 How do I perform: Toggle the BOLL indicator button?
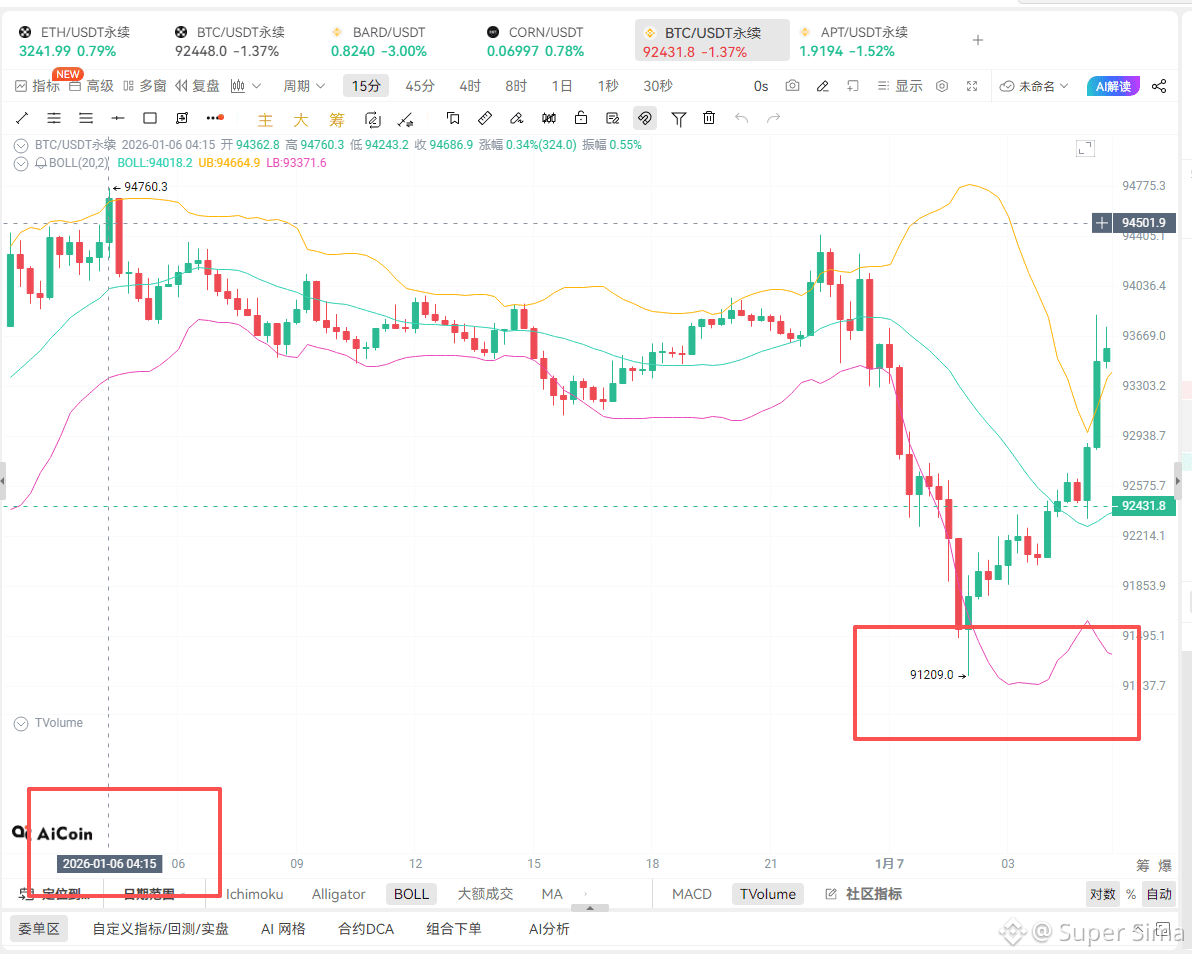tap(411, 895)
